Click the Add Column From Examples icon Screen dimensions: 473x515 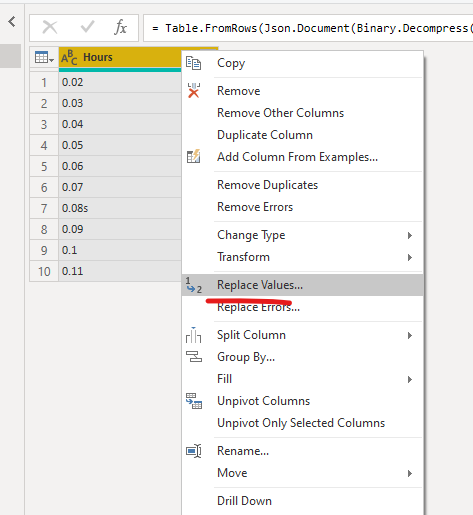[193, 156]
